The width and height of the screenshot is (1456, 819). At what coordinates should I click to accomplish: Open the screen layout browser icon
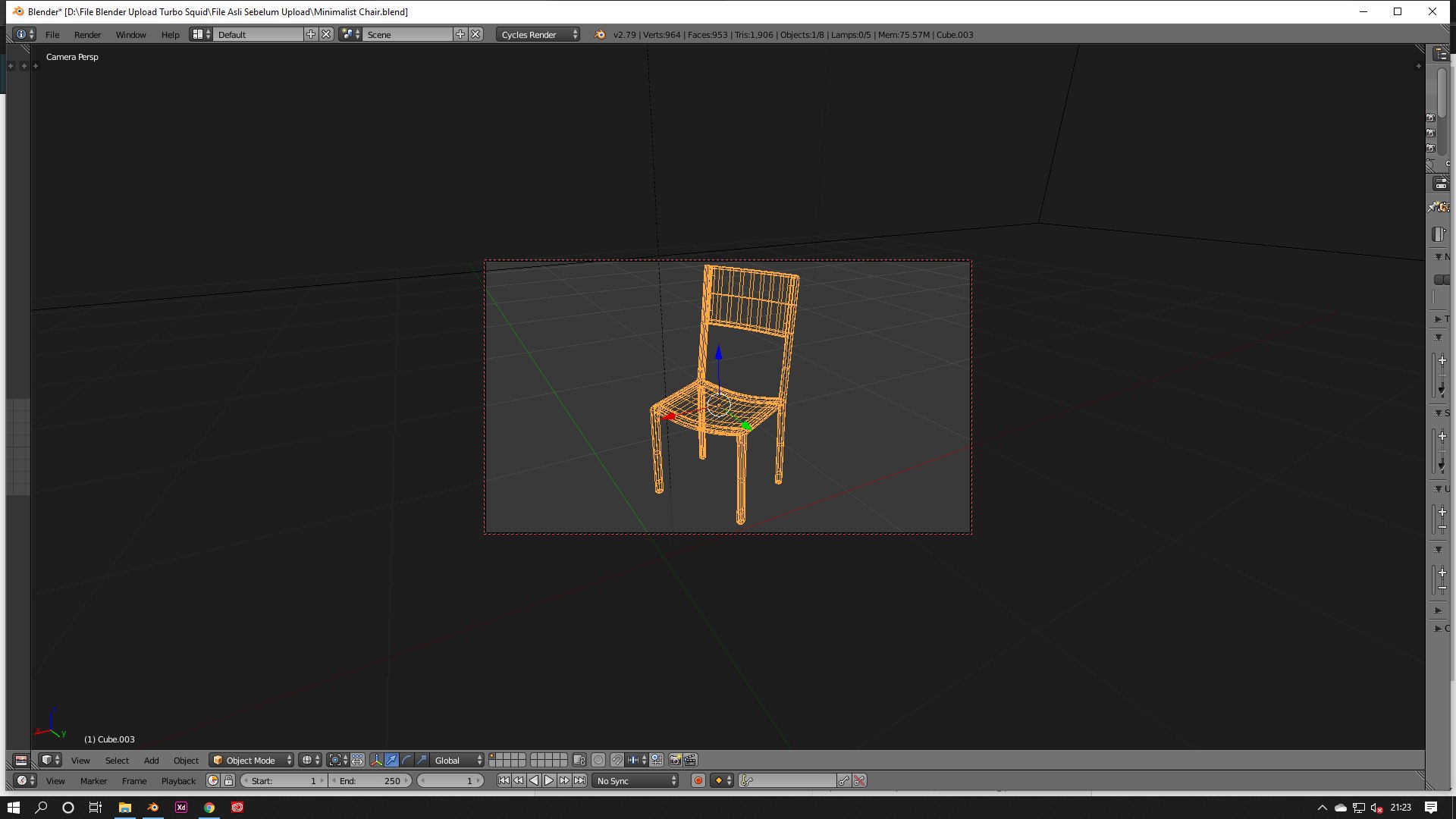tap(201, 34)
